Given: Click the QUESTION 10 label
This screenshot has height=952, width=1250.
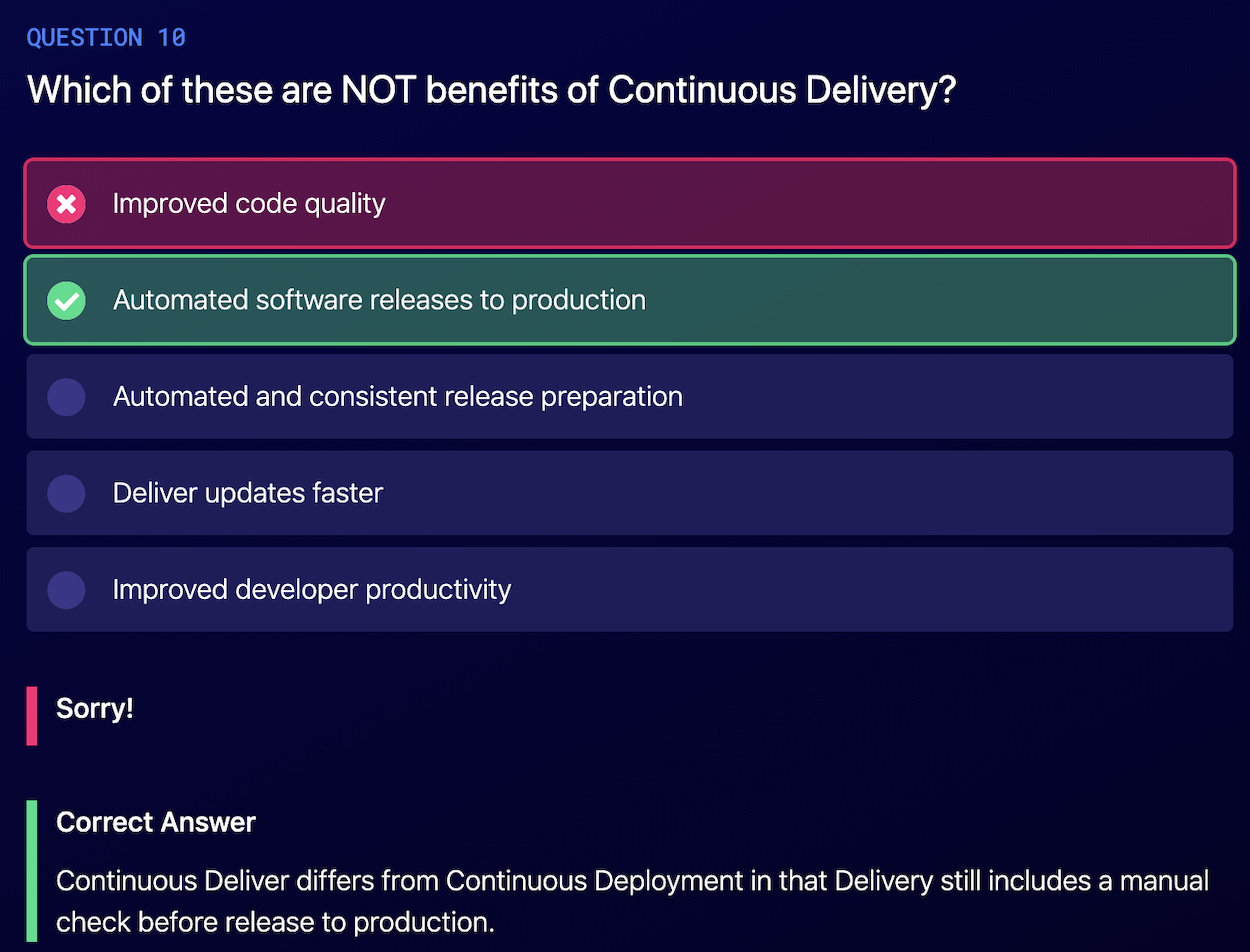Looking at the screenshot, I should pyautogui.click(x=106, y=38).
